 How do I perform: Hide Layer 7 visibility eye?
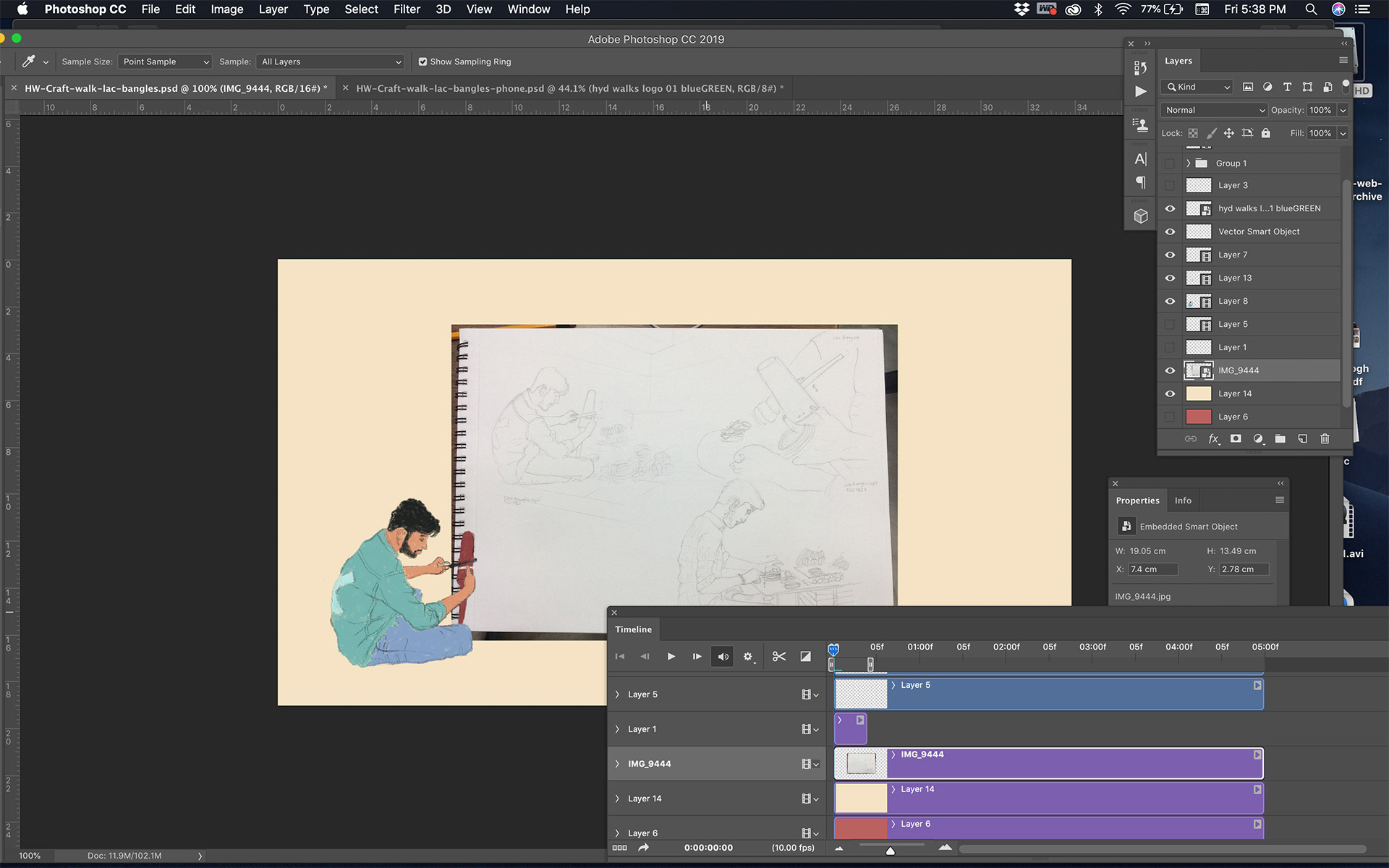pyautogui.click(x=1170, y=255)
